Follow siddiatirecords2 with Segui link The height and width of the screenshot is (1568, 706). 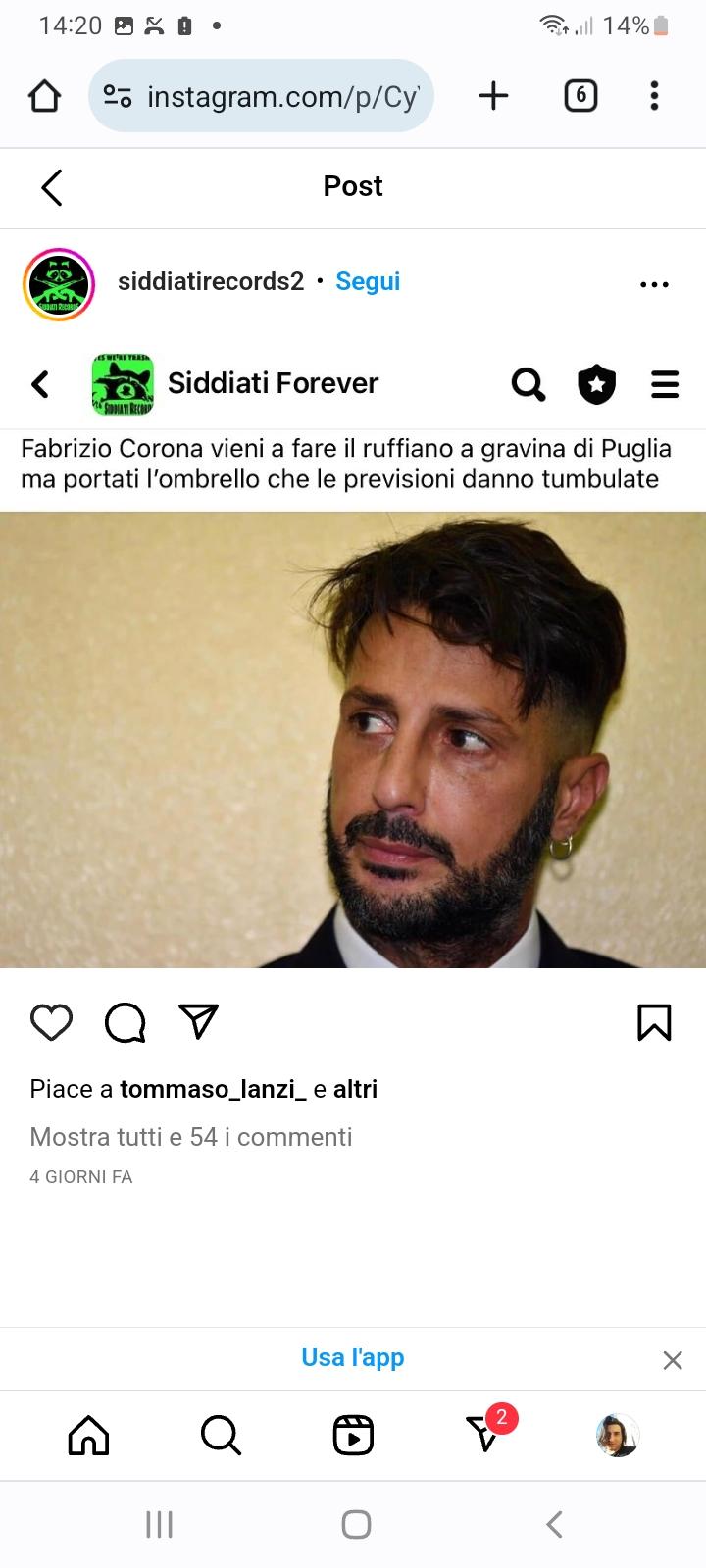pyautogui.click(x=368, y=281)
